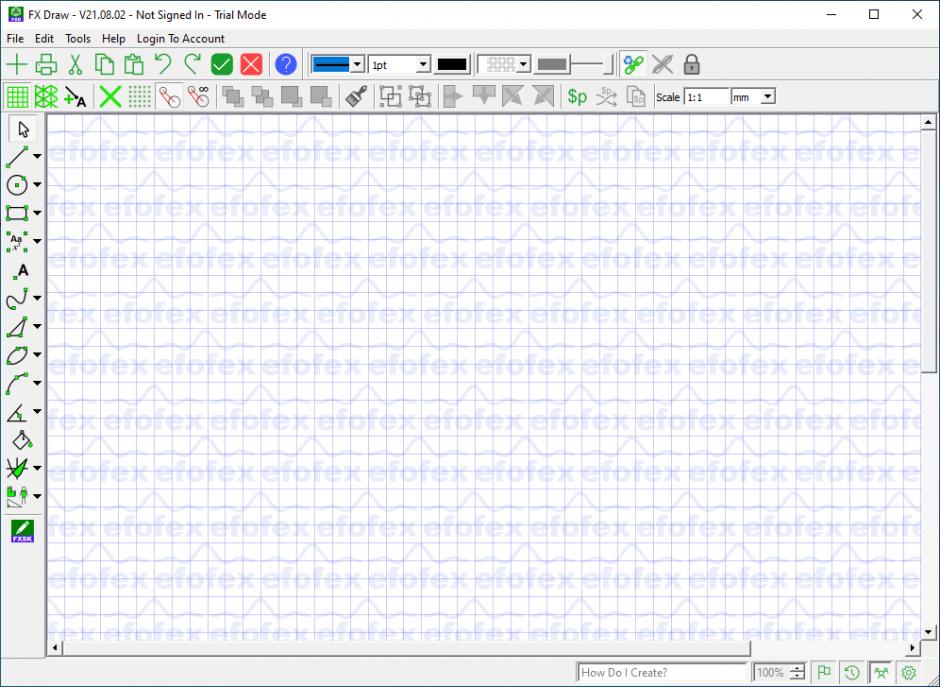Click the green plus New icon

click(17, 64)
